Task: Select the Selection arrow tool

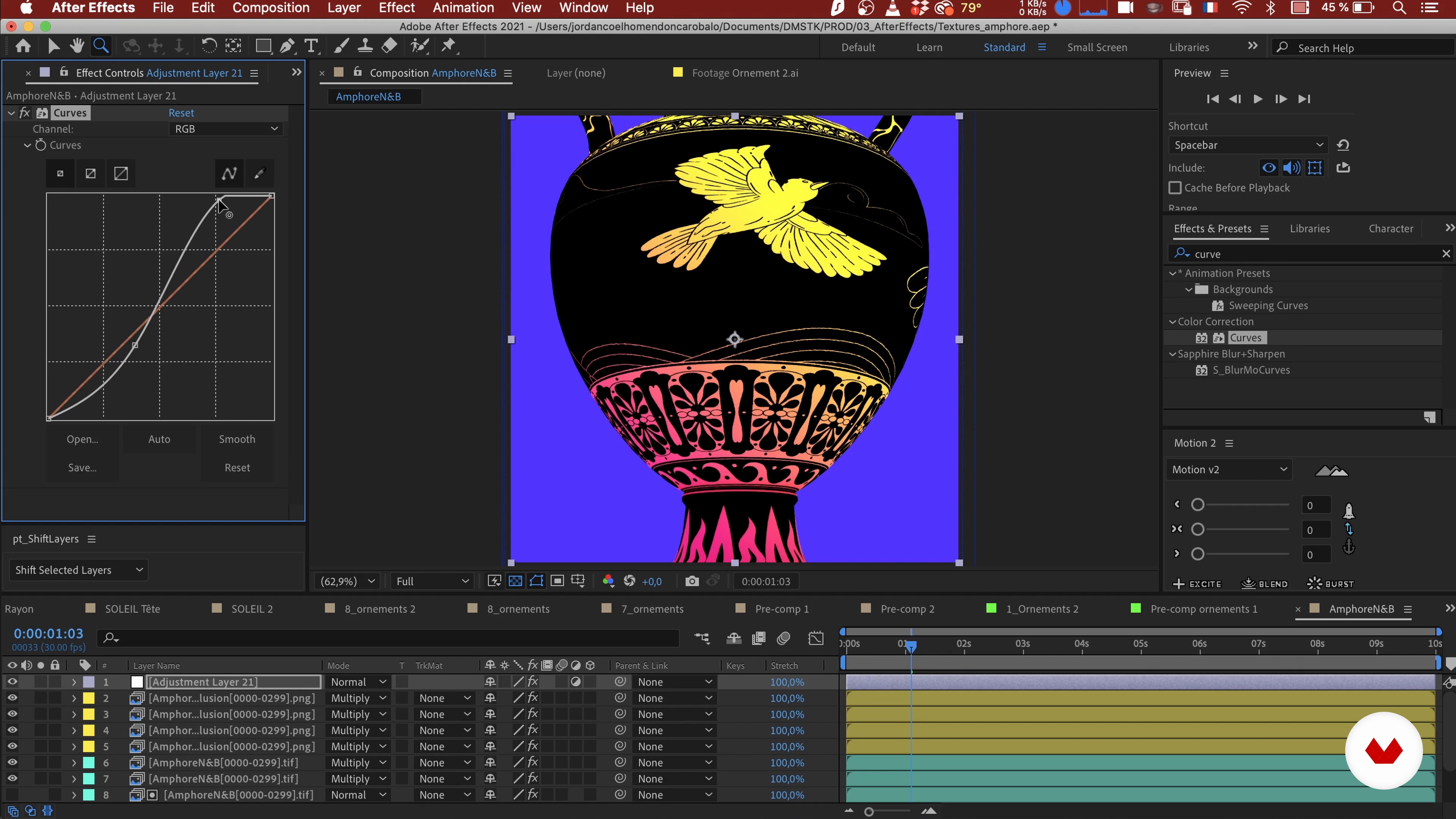Action: click(54, 46)
